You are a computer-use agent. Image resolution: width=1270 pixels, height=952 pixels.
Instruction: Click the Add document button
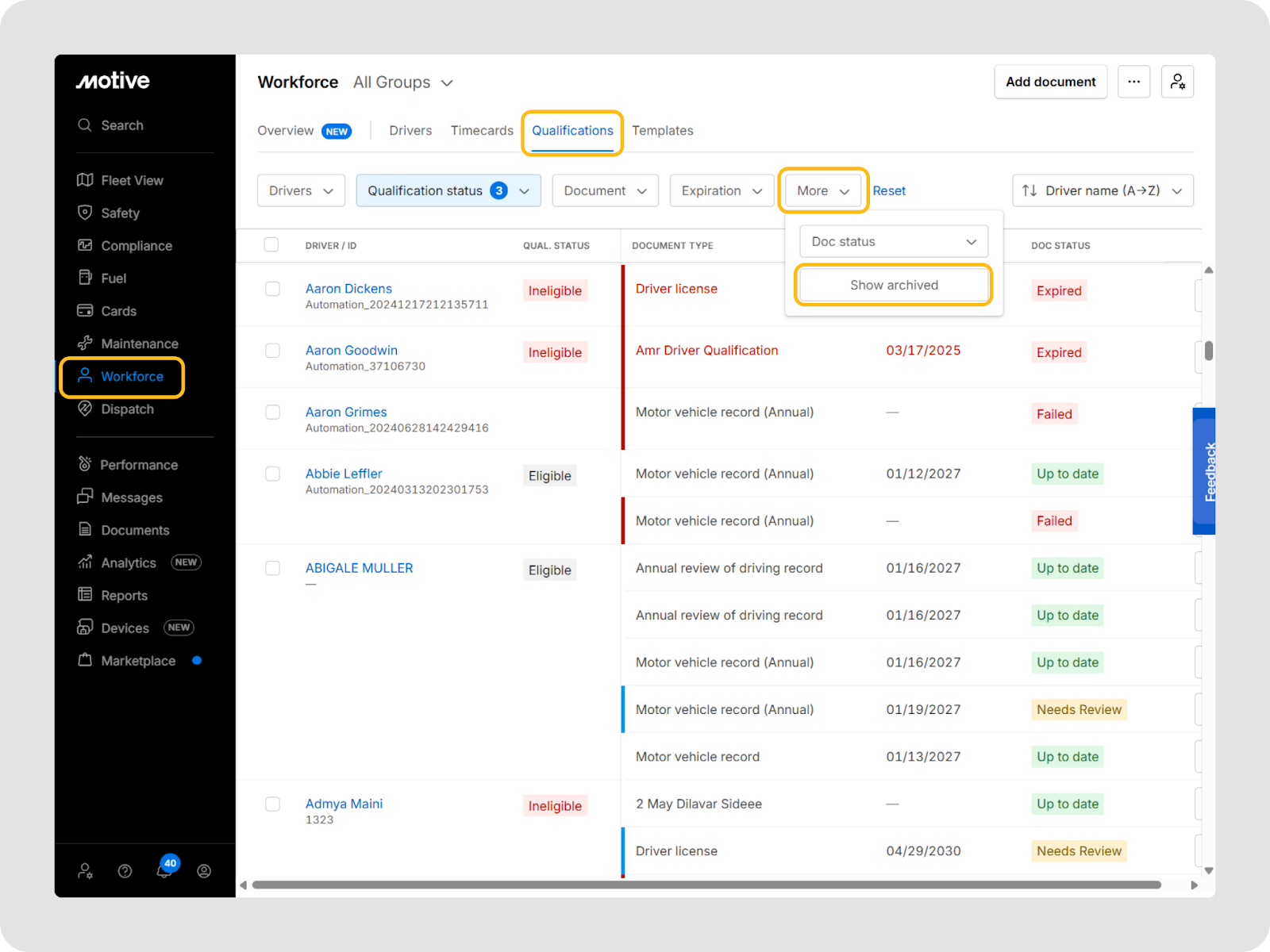pyautogui.click(x=1050, y=82)
